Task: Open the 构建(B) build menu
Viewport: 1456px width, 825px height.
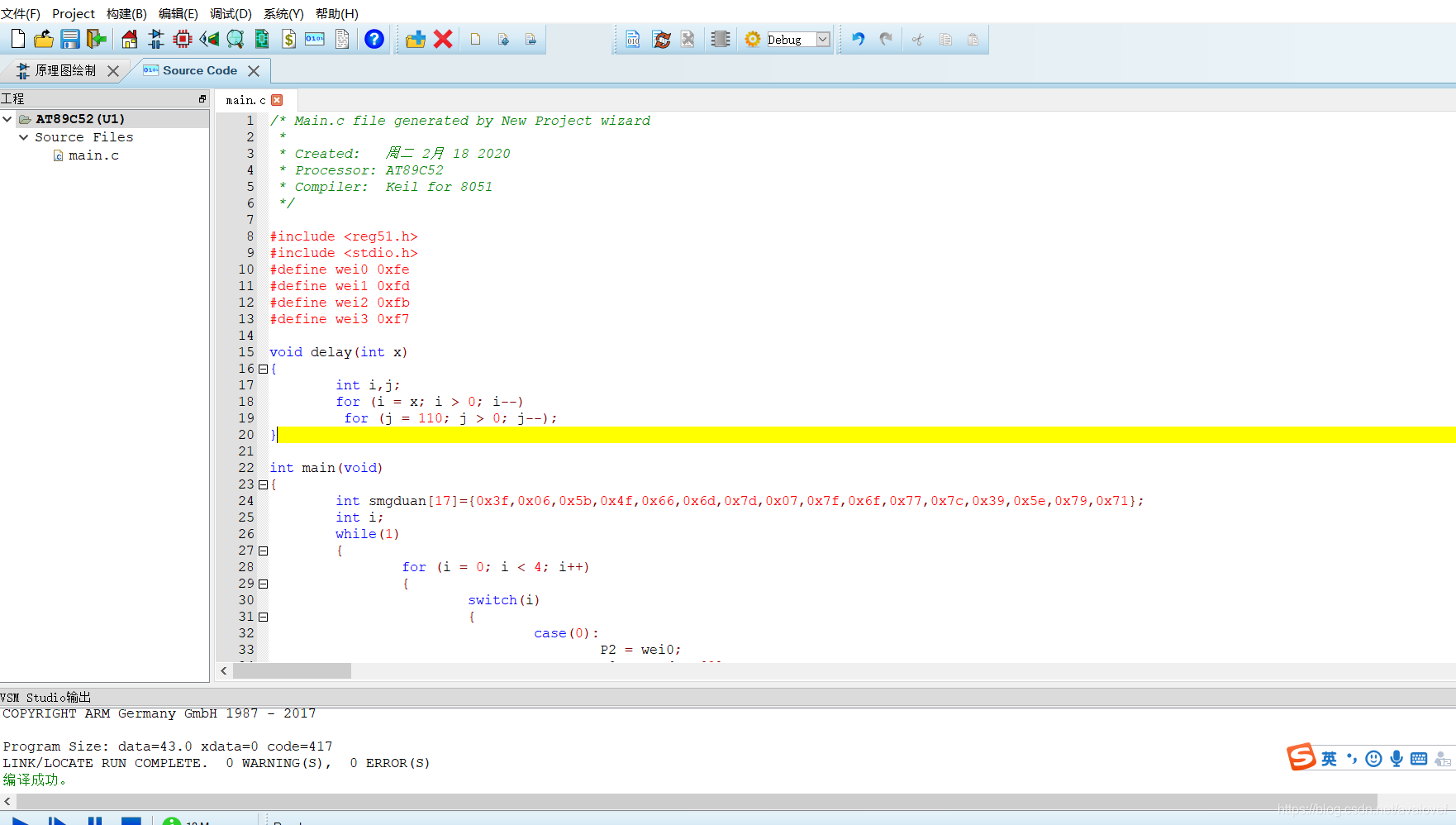Action: (126, 13)
